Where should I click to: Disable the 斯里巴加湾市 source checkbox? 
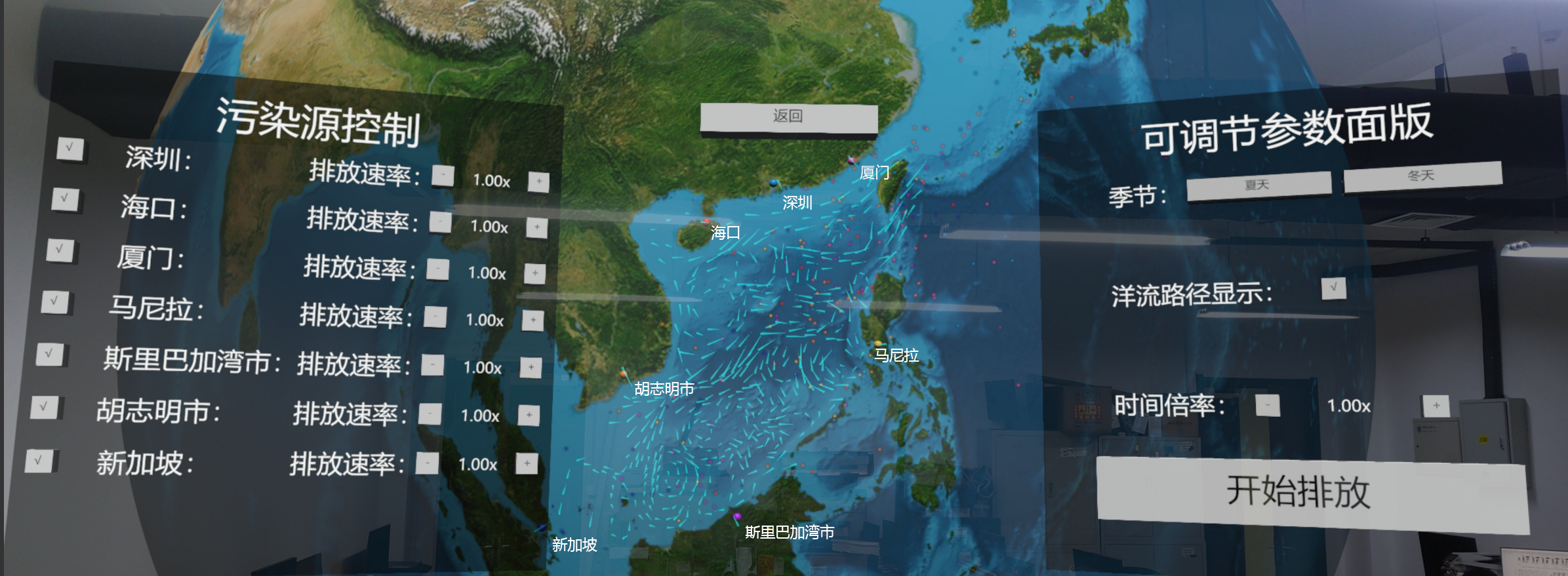(x=49, y=354)
